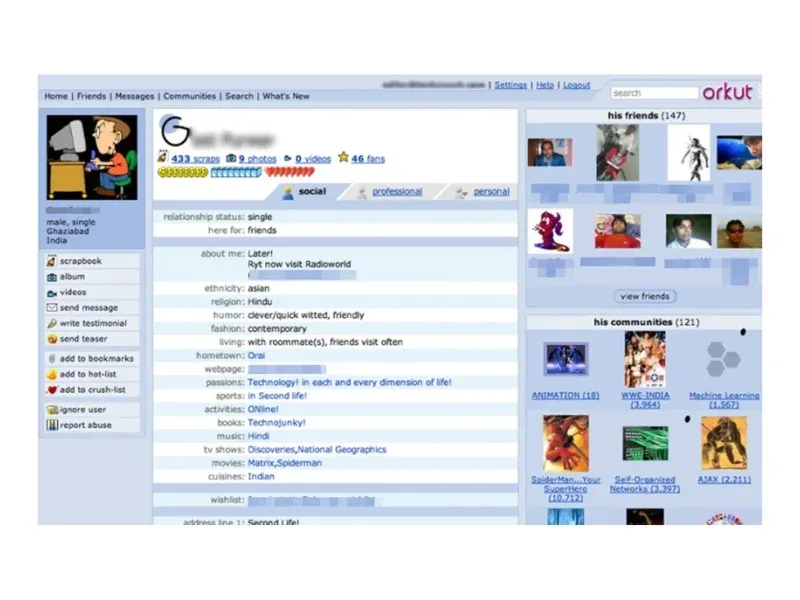This screenshot has width=800, height=600.
Task: Click the blue ice cube cool rating icons
Action: coord(236,172)
